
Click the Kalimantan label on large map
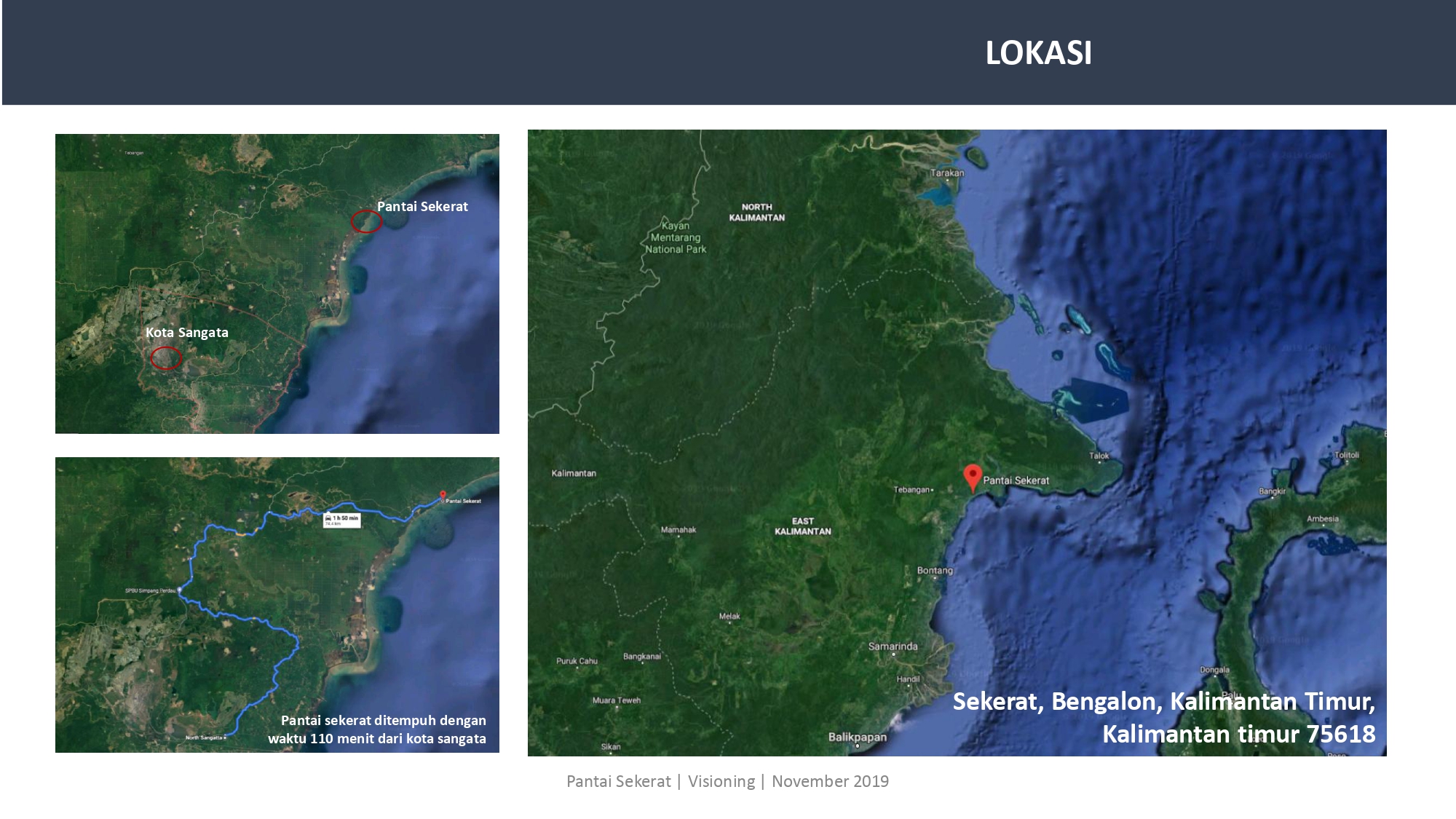tap(574, 473)
